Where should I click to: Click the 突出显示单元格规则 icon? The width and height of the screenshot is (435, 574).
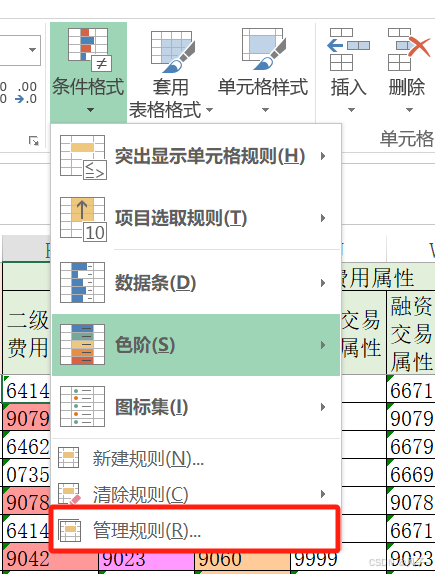(83, 157)
